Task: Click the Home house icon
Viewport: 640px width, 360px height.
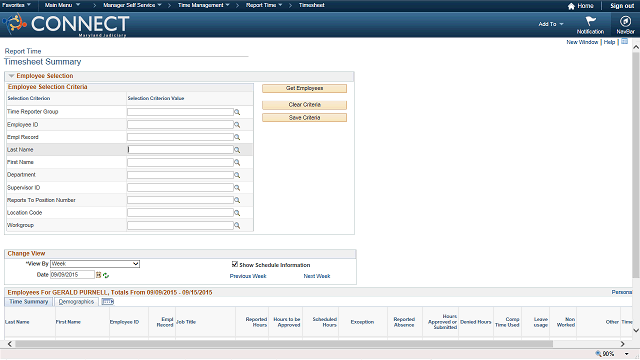Action: [571, 6]
